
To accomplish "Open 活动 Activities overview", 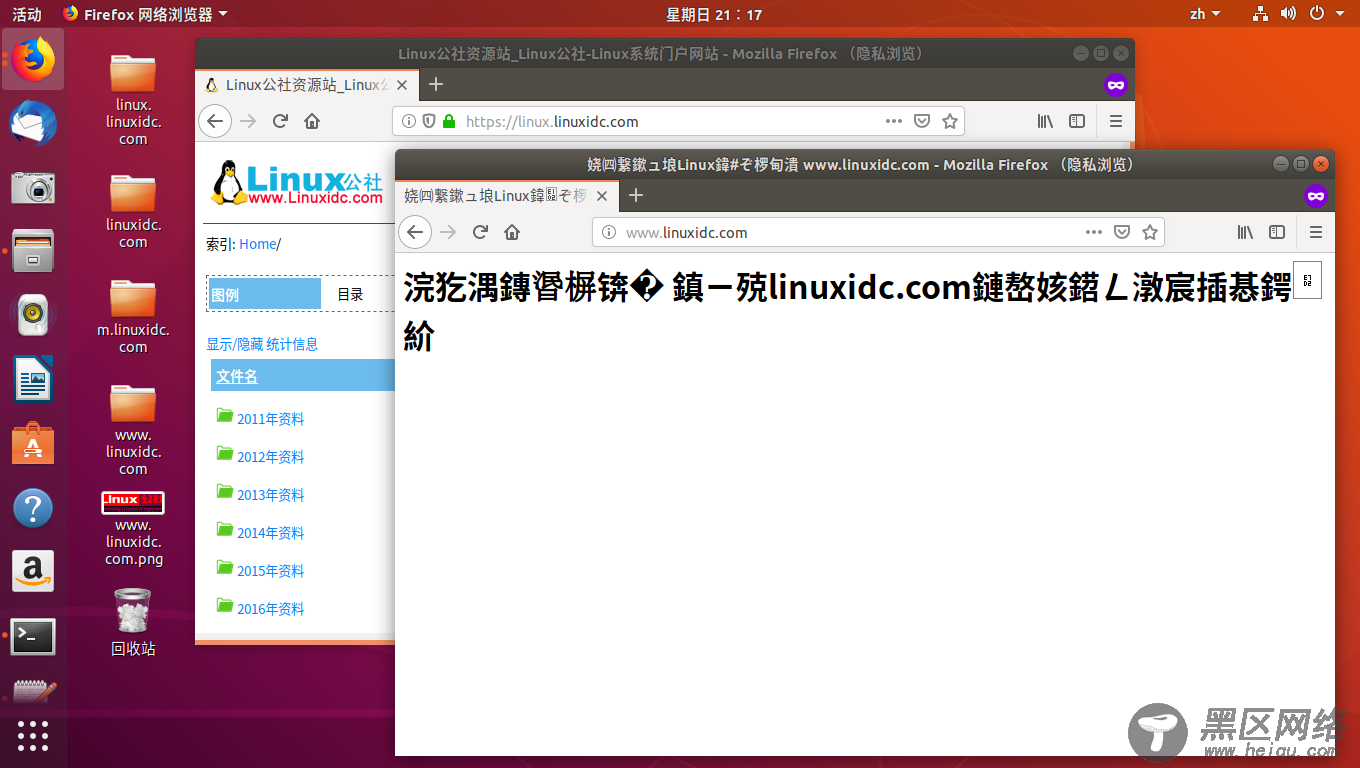I will click(27, 14).
